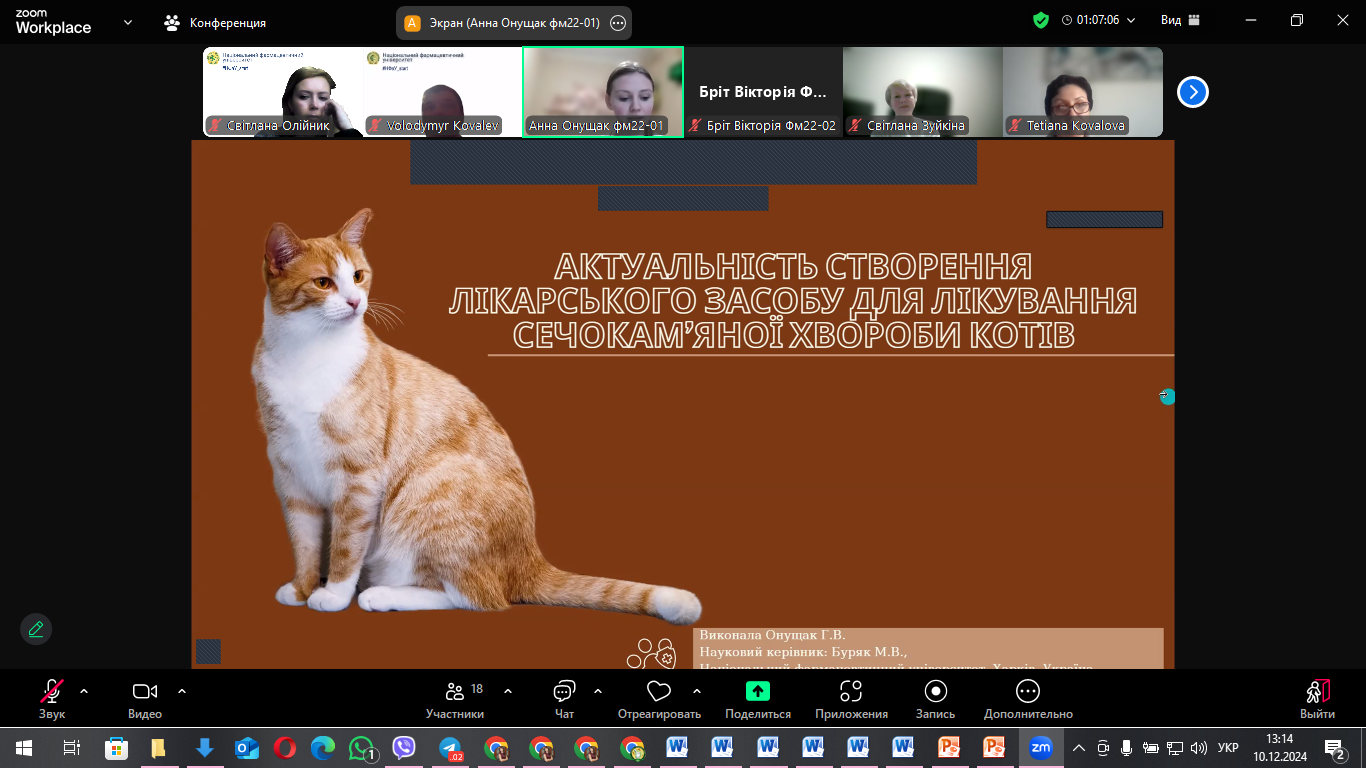The height and width of the screenshot is (768, 1366).
Task: Click the slide title АКТУАЛЬНІСТЬ СТВОРЕННЯ
Action: click(793, 267)
